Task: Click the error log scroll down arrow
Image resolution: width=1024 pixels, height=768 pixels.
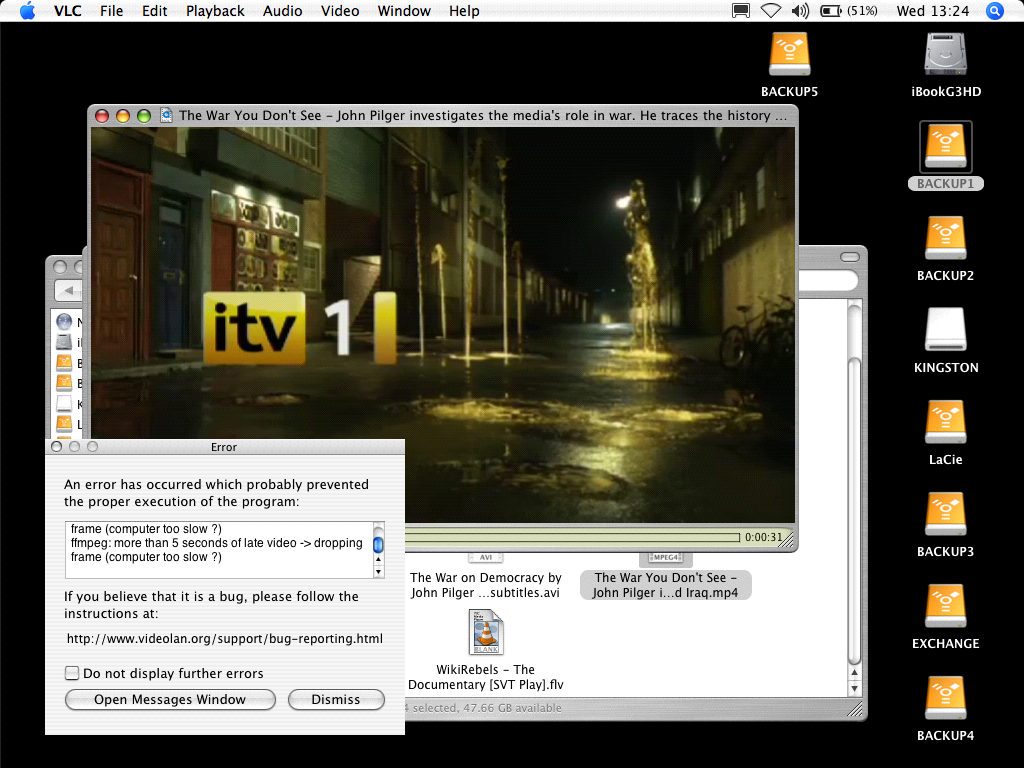Action: point(378,572)
